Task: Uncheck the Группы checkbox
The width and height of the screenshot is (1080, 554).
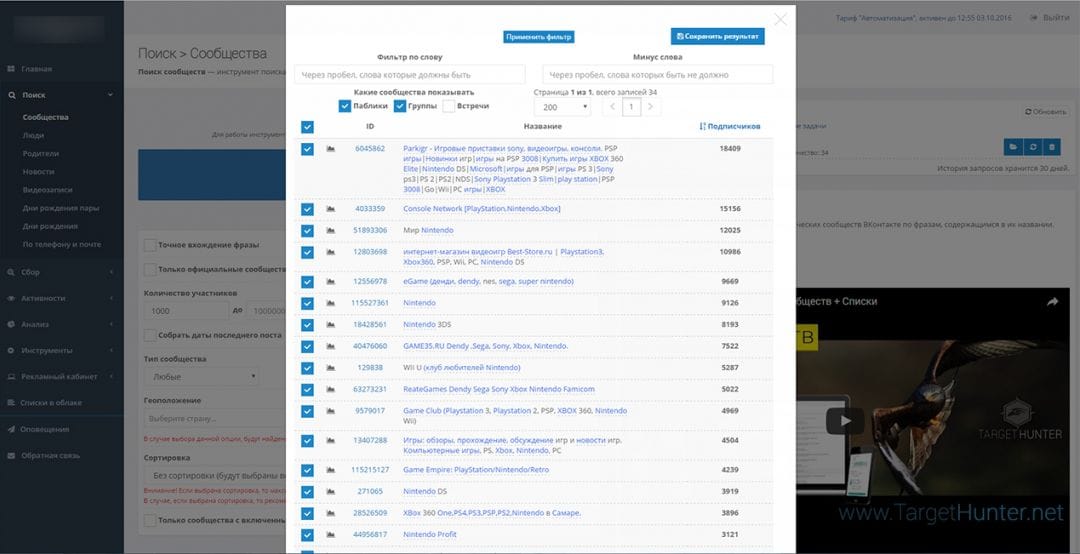Action: pos(399,106)
